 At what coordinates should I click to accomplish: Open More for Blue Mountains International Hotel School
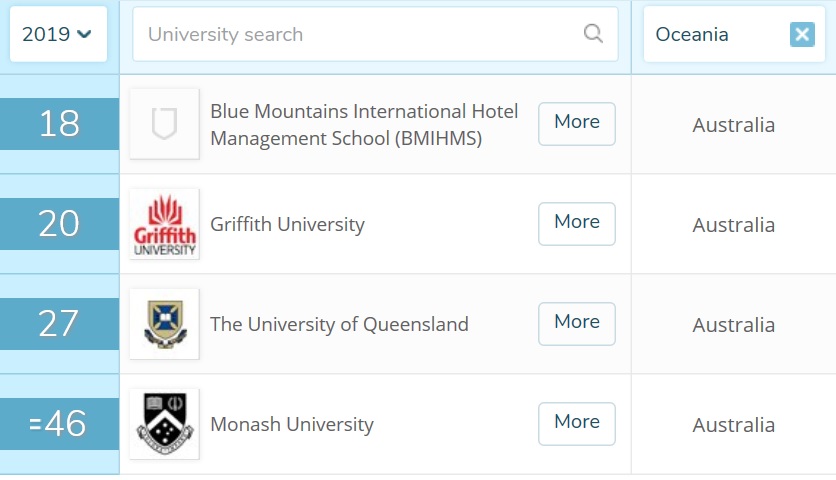coord(577,123)
